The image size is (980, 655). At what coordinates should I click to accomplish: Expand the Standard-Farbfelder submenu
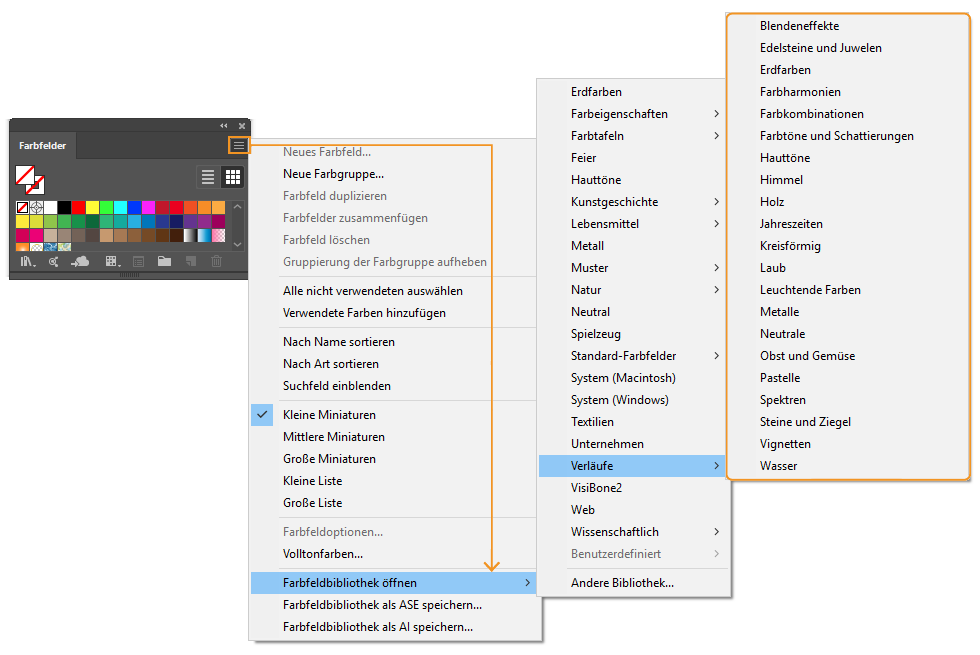pyautogui.click(x=632, y=356)
